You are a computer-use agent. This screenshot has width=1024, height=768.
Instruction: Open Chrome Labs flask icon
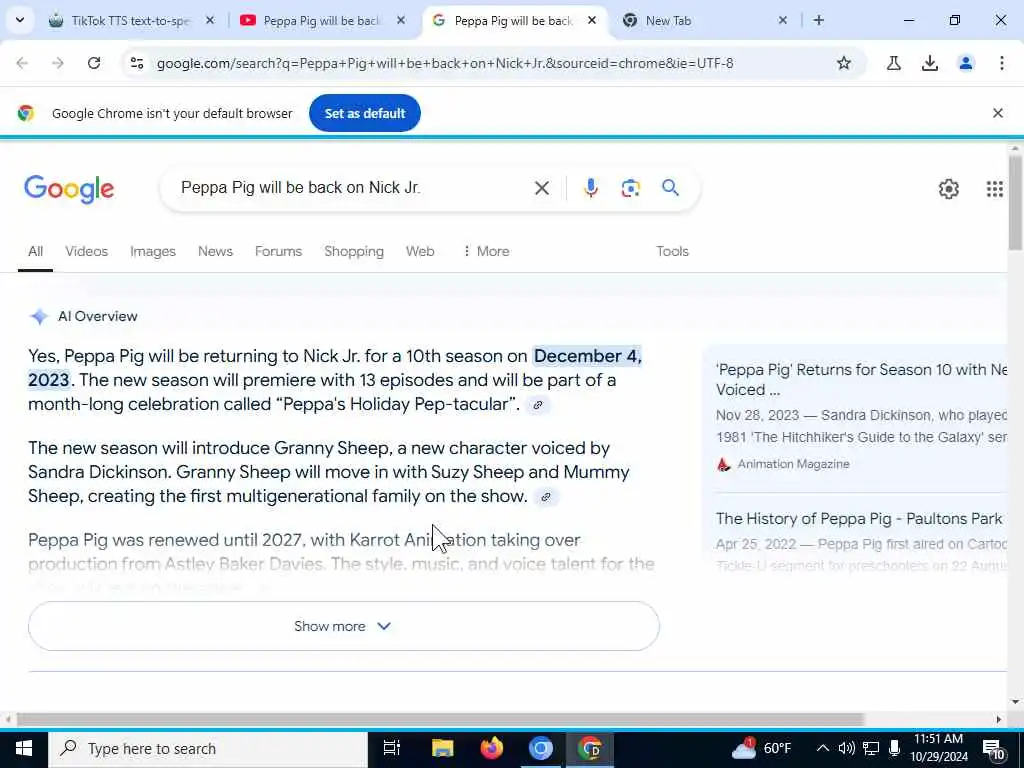click(893, 63)
